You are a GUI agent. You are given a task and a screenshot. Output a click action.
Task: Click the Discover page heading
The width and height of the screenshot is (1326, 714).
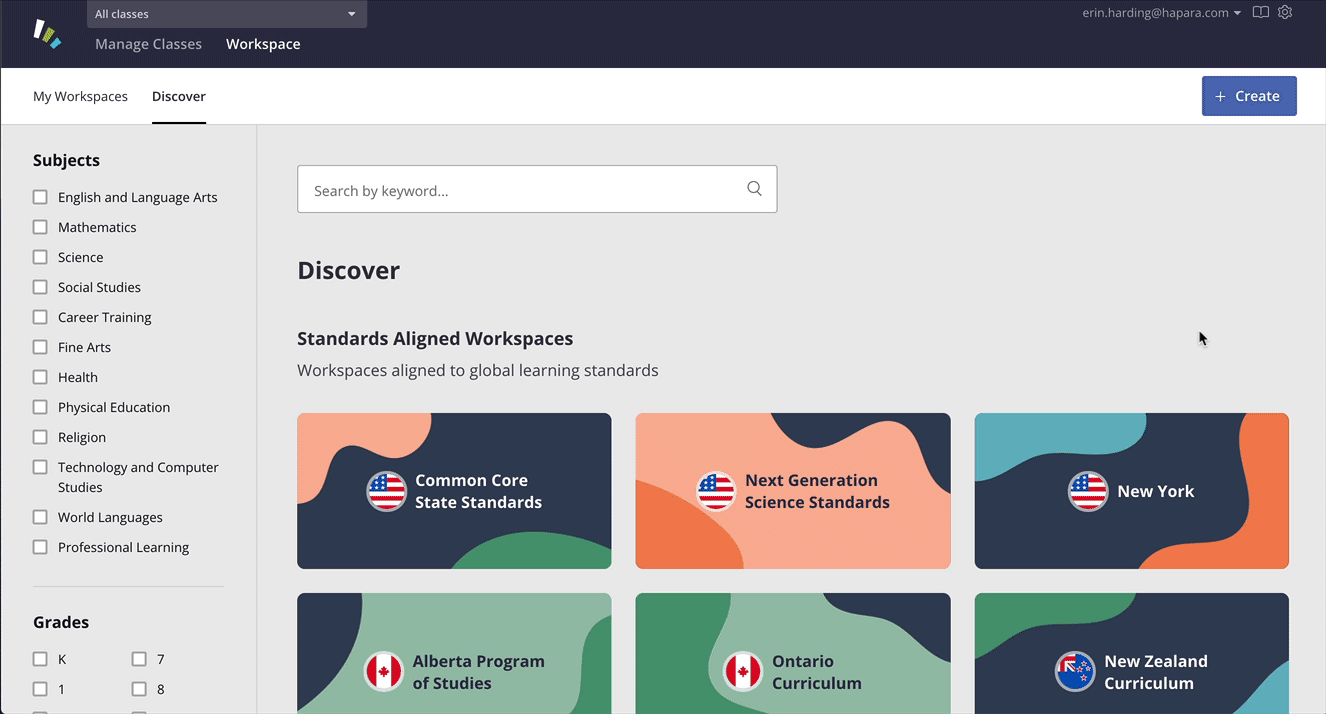(349, 271)
